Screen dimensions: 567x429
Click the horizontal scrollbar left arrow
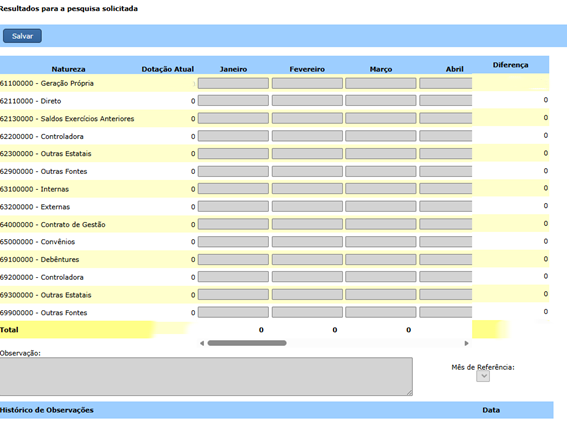pyautogui.click(x=202, y=343)
